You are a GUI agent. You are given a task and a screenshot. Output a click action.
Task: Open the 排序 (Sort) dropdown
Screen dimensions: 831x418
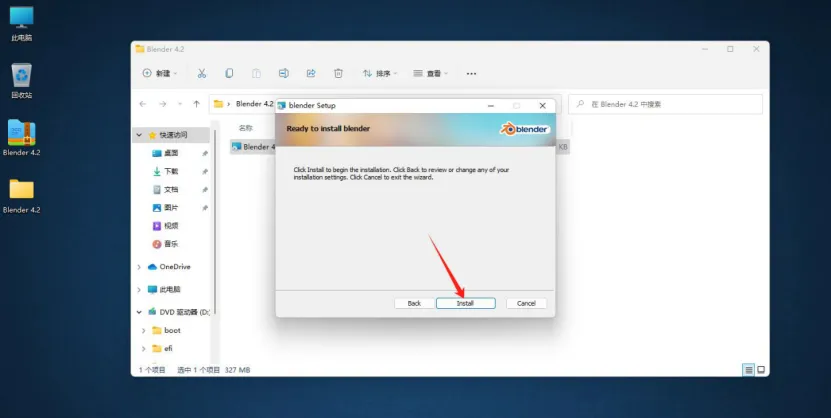pyautogui.click(x=379, y=73)
